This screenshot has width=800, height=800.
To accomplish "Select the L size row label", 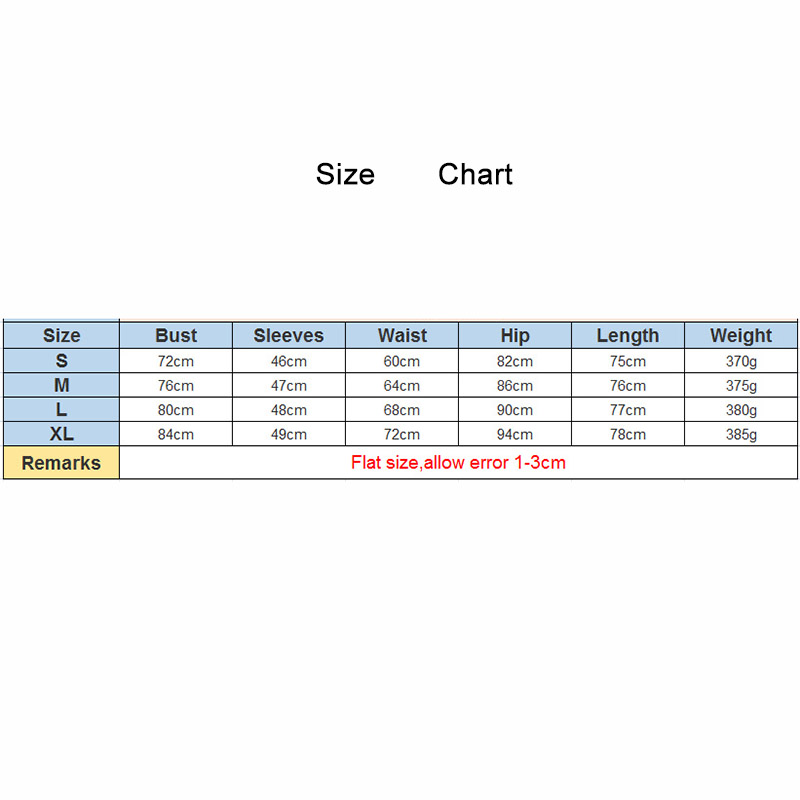I will click(x=62, y=410).
